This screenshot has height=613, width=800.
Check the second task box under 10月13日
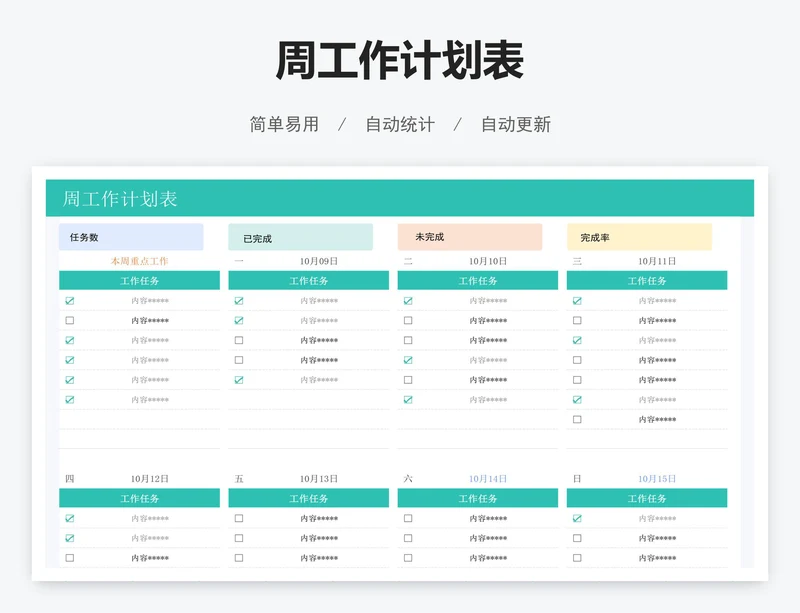coord(239,538)
